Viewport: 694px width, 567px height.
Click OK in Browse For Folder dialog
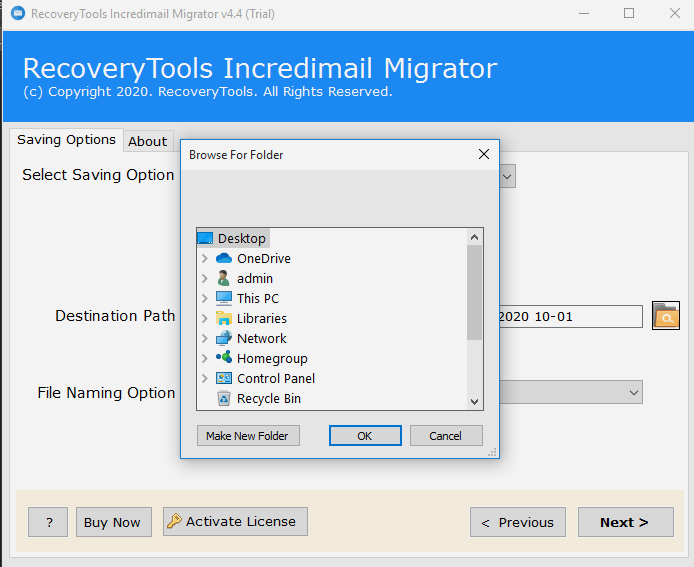365,436
